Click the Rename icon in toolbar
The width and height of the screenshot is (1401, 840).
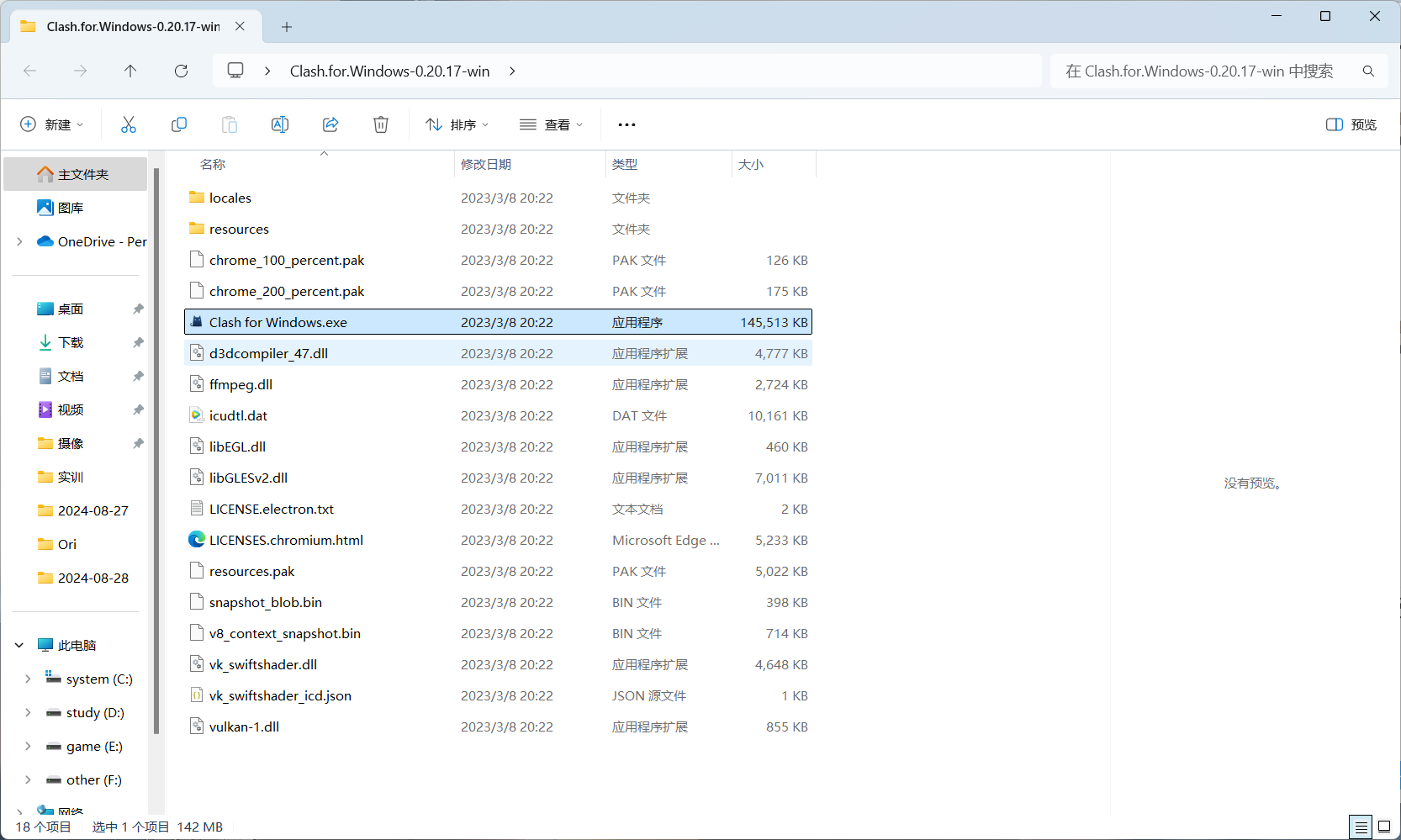click(280, 124)
